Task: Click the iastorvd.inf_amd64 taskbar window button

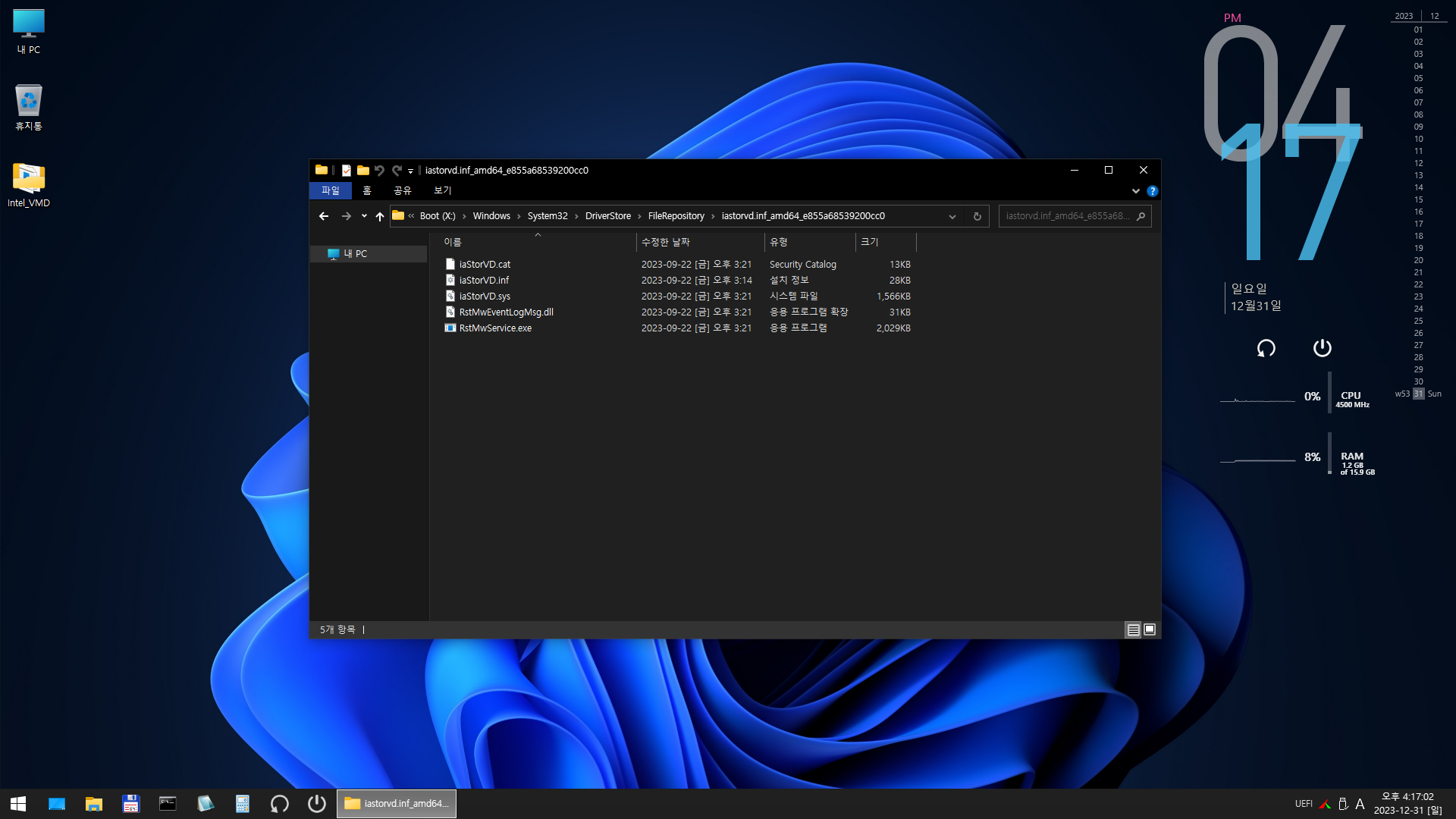Action: point(397,804)
